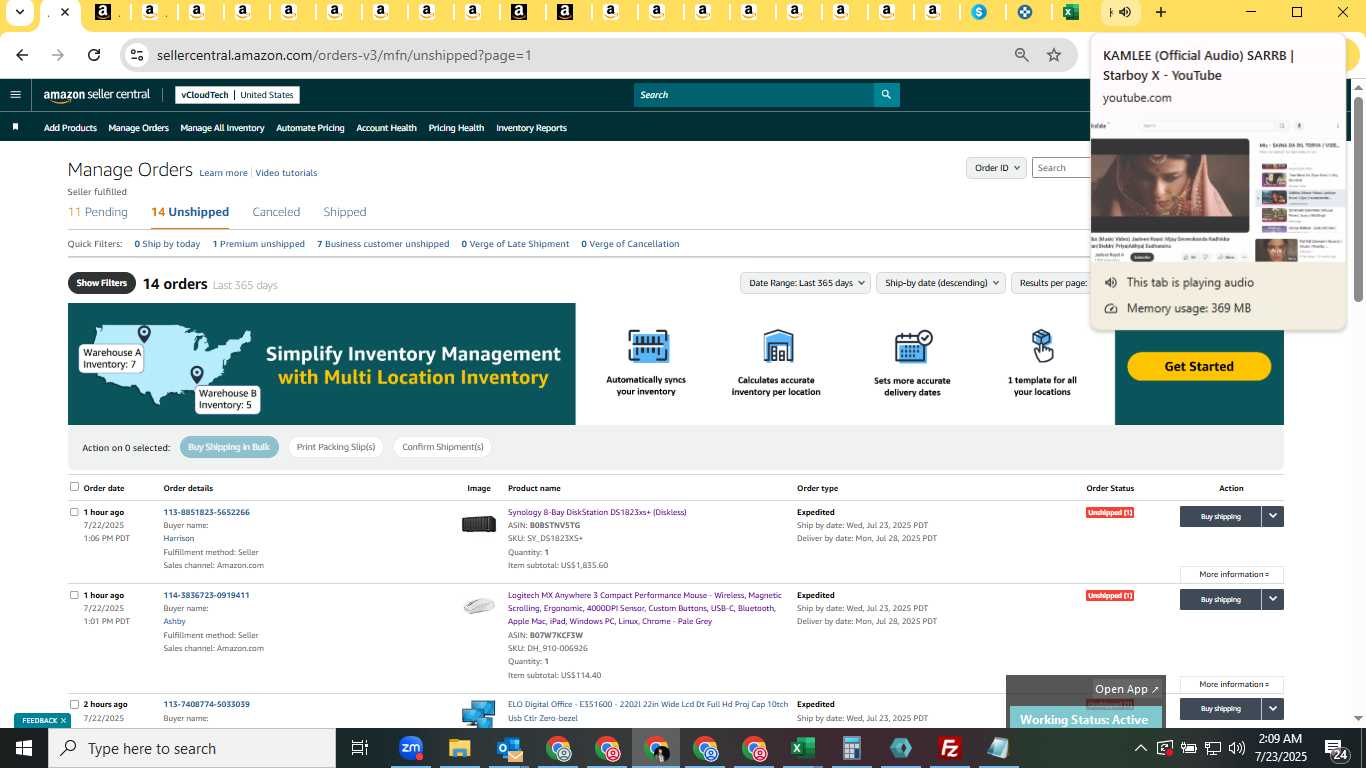Reload the page with refresh icon
The width and height of the screenshot is (1366, 768).
94,55
